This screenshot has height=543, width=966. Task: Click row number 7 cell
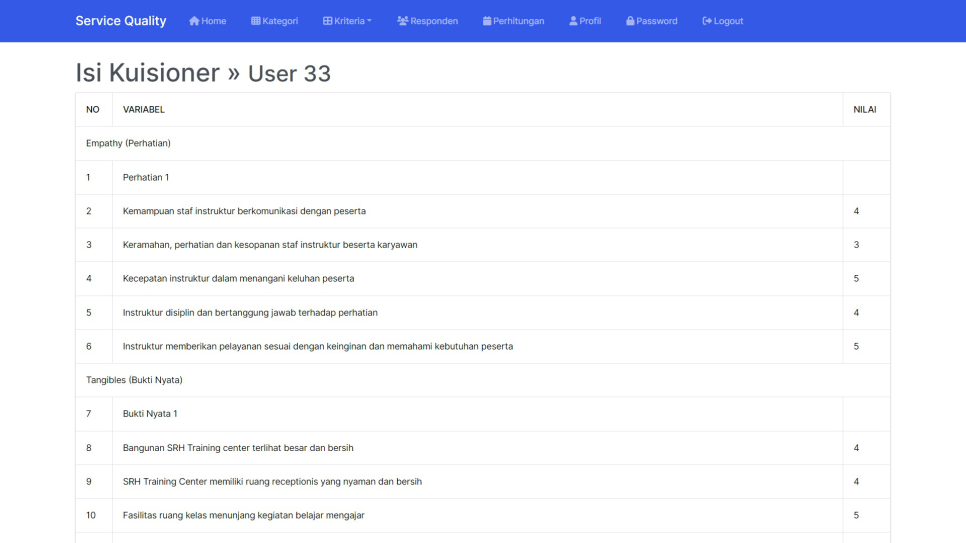(94, 414)
